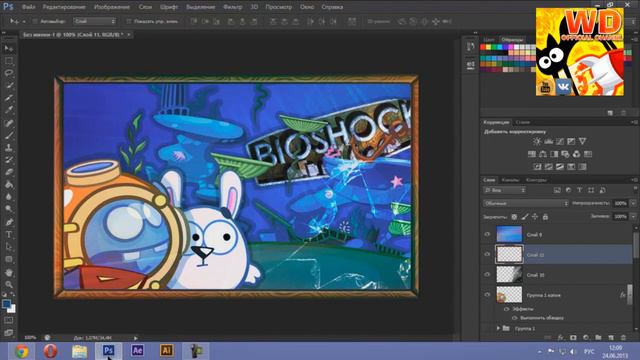Viewport: 640px width, 360px height.
Task: Set the background color swatch
Action: coord(12,309)
